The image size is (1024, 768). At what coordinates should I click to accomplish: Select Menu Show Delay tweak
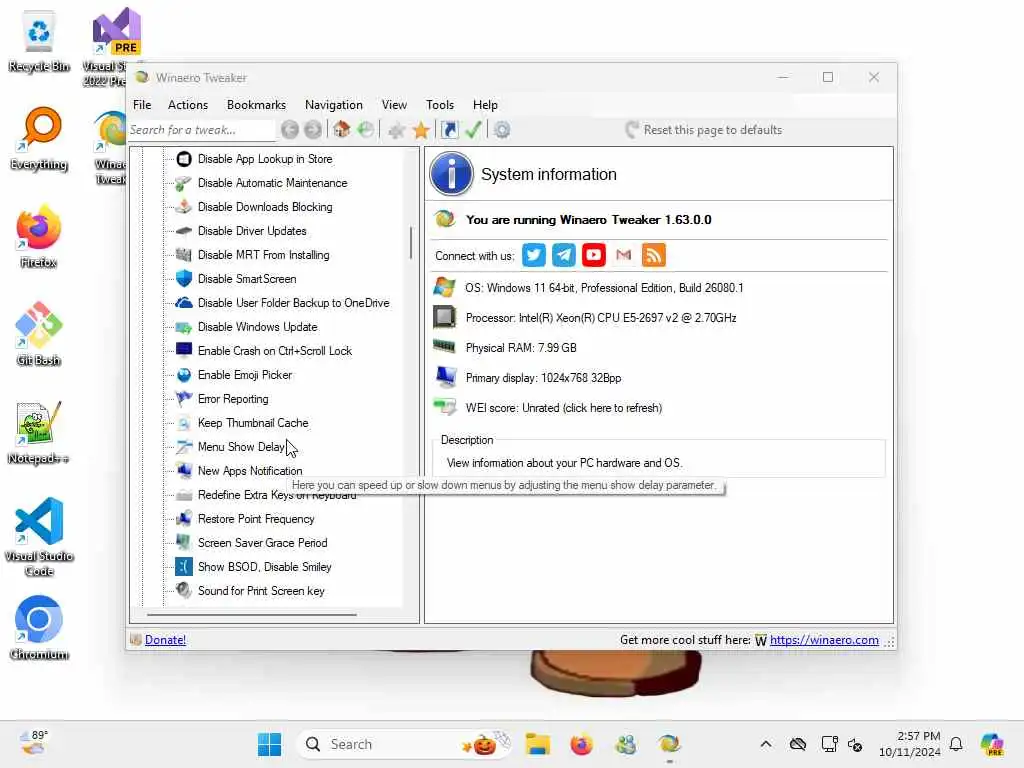click(x=241, y=447)
